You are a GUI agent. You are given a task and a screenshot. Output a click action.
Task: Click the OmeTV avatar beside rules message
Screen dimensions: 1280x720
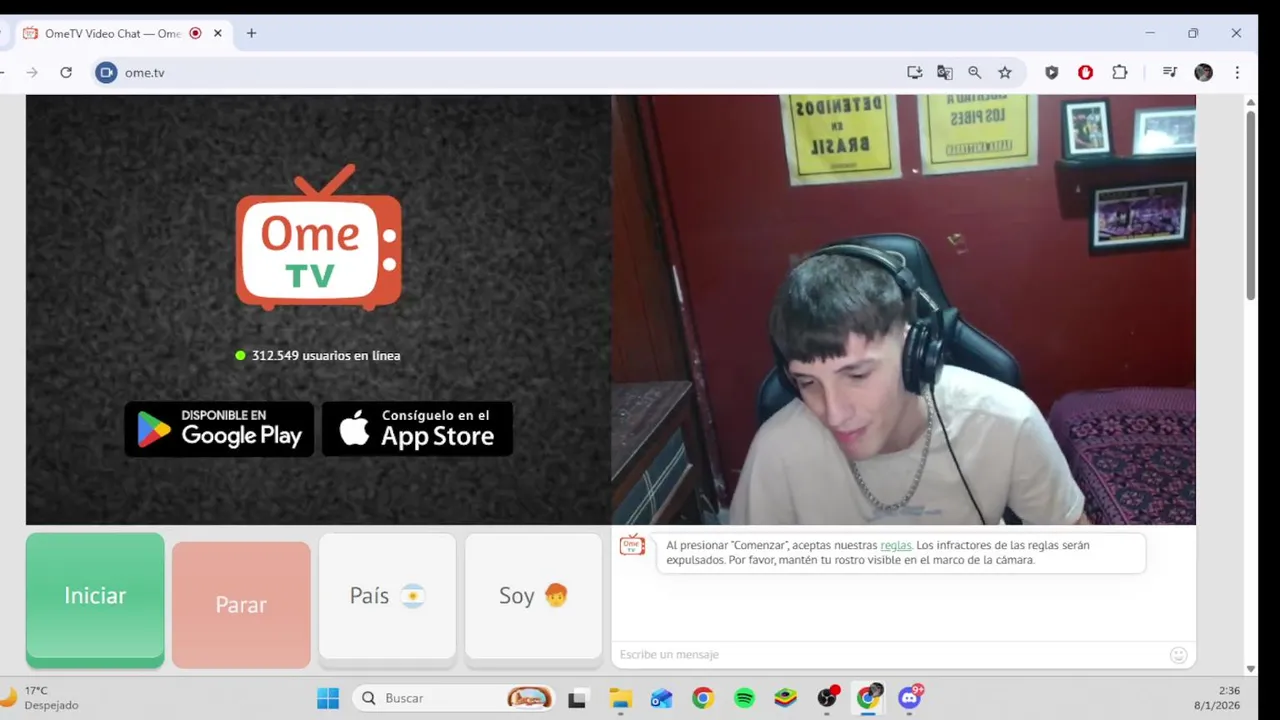632,545
